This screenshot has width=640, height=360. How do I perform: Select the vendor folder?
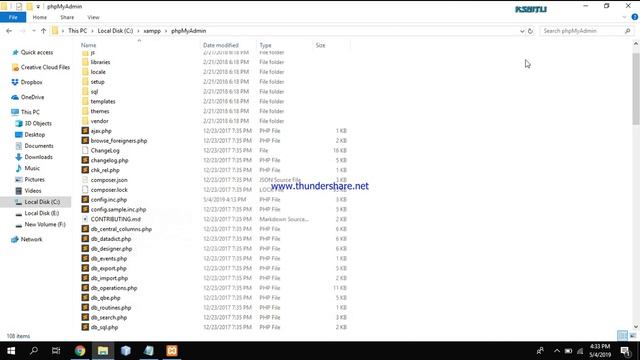pos(100,121)
